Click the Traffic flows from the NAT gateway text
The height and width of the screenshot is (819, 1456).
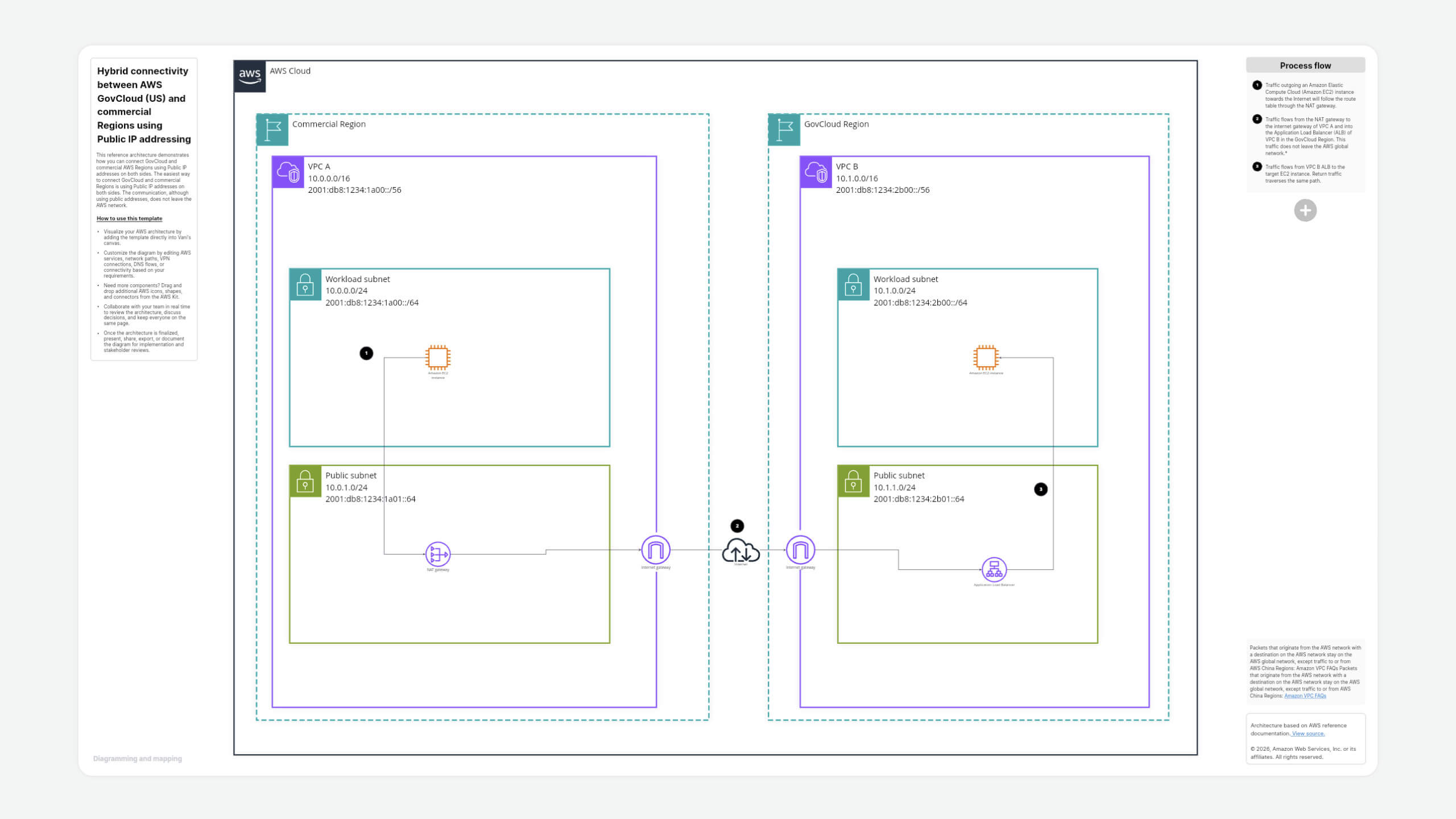click(1309, 136)
